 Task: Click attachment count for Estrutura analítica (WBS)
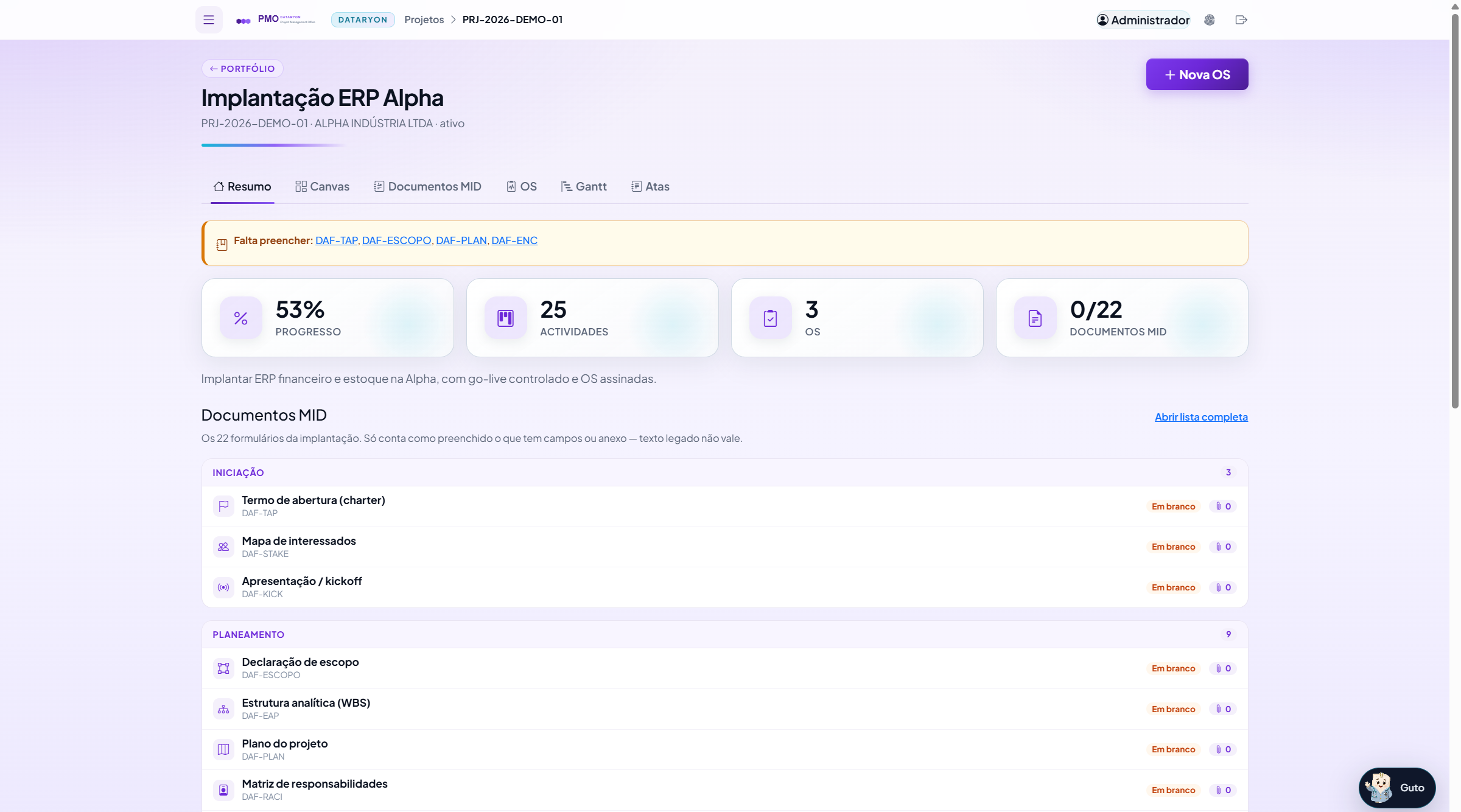[x=1223, y=709]
